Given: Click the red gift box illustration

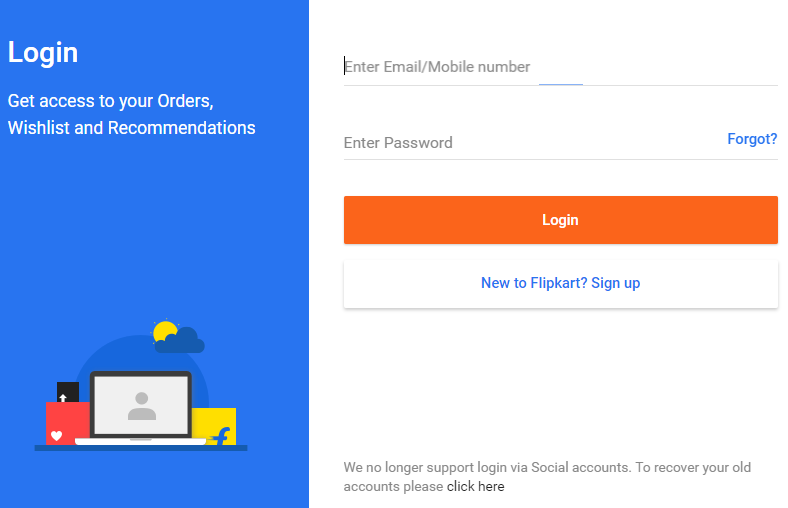Looking at the screenshot, I should (67, 423).
